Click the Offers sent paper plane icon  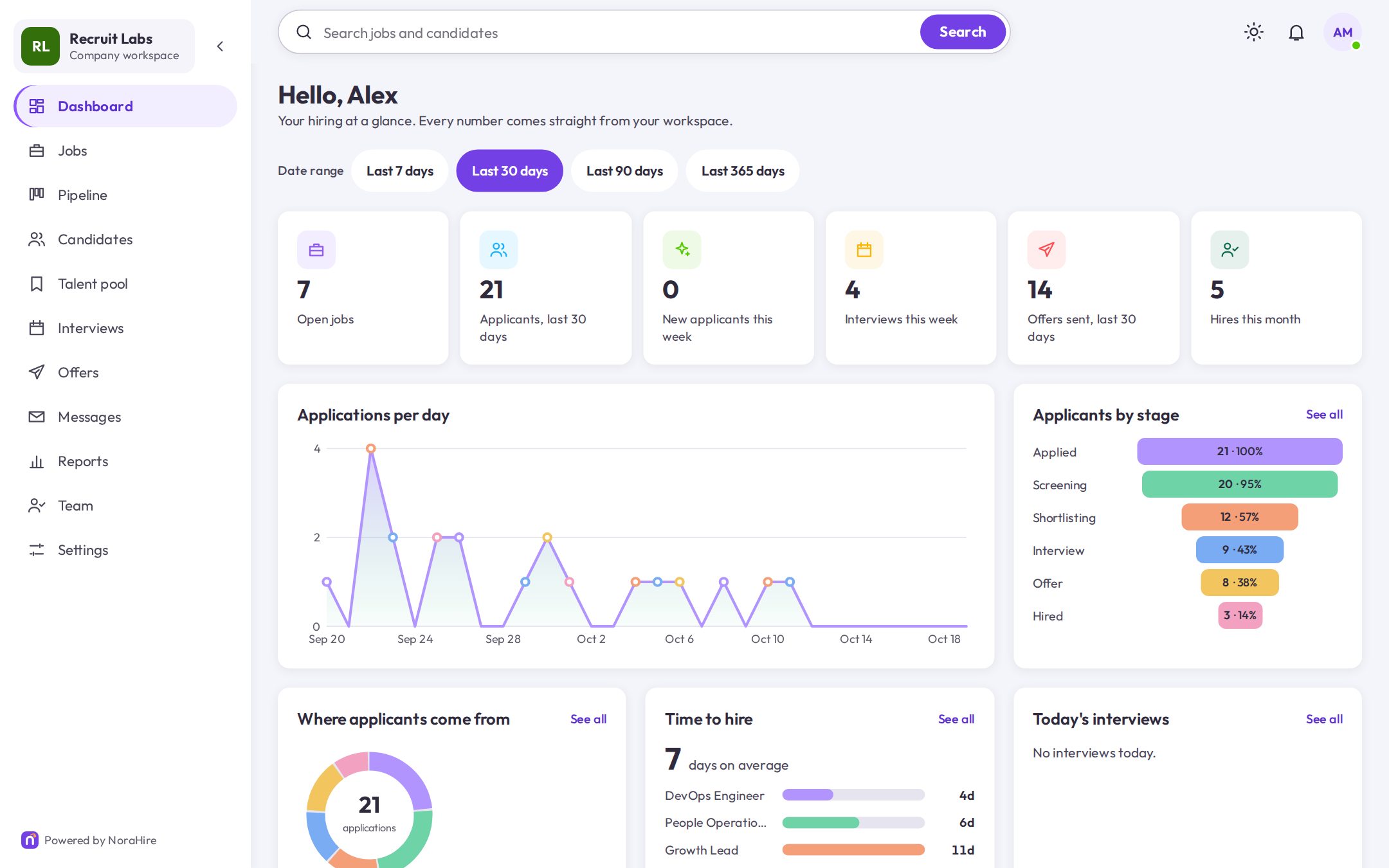click(x=1047, y=249)
